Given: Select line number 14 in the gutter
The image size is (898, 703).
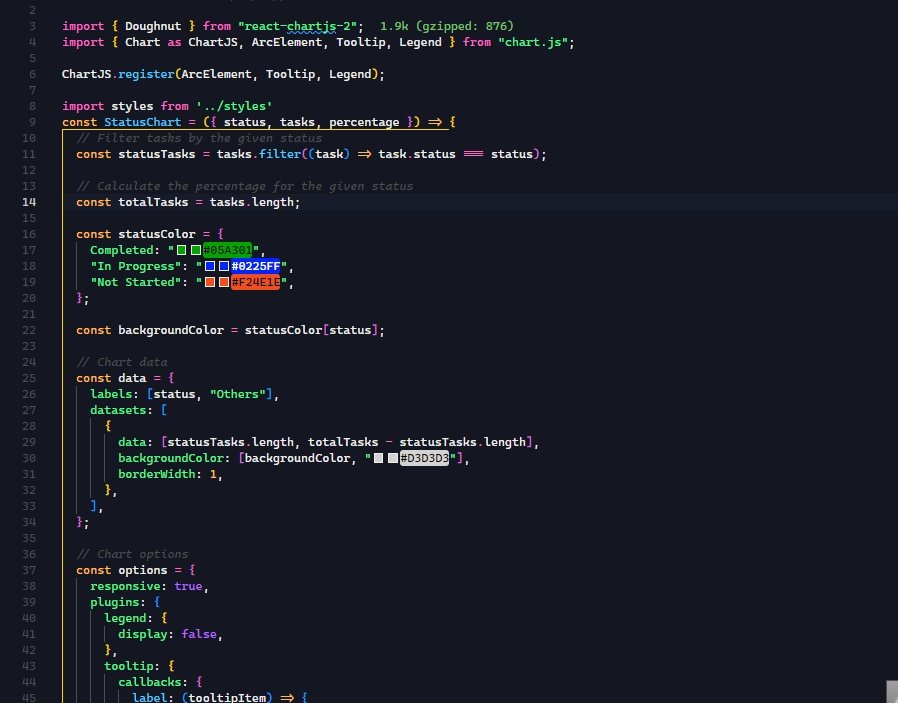Looking at the screenshot, I should [x=29, y=202].
